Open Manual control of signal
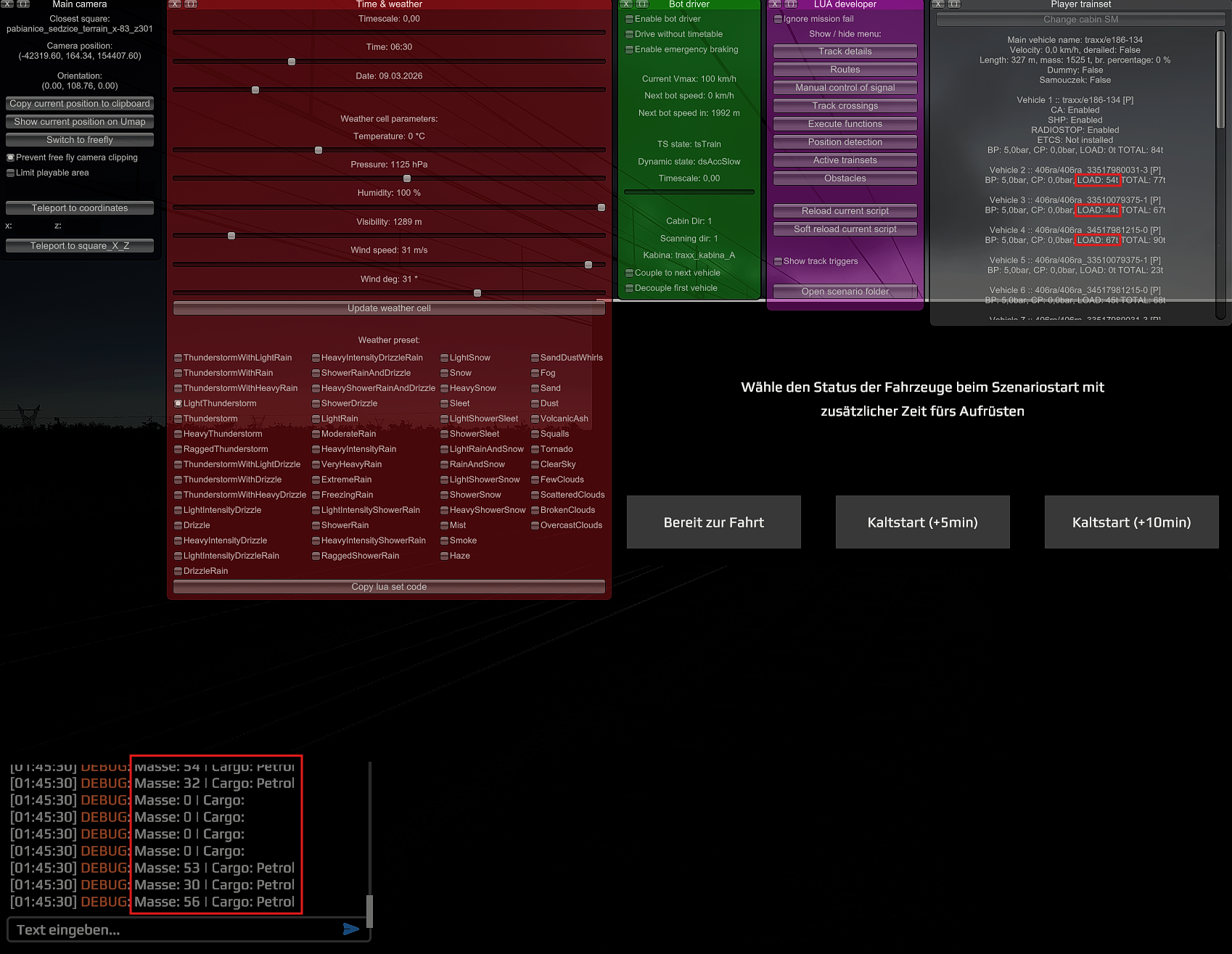 845,88
